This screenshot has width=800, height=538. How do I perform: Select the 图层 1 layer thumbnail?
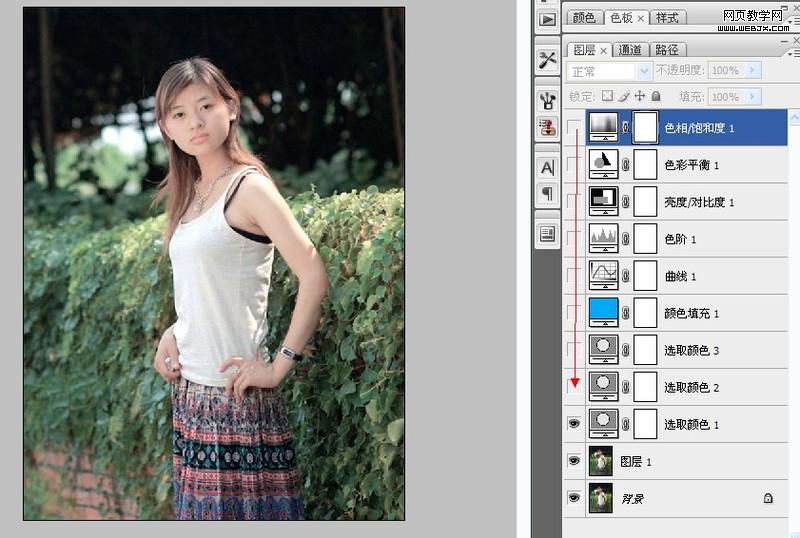click(x=601, y=460)
